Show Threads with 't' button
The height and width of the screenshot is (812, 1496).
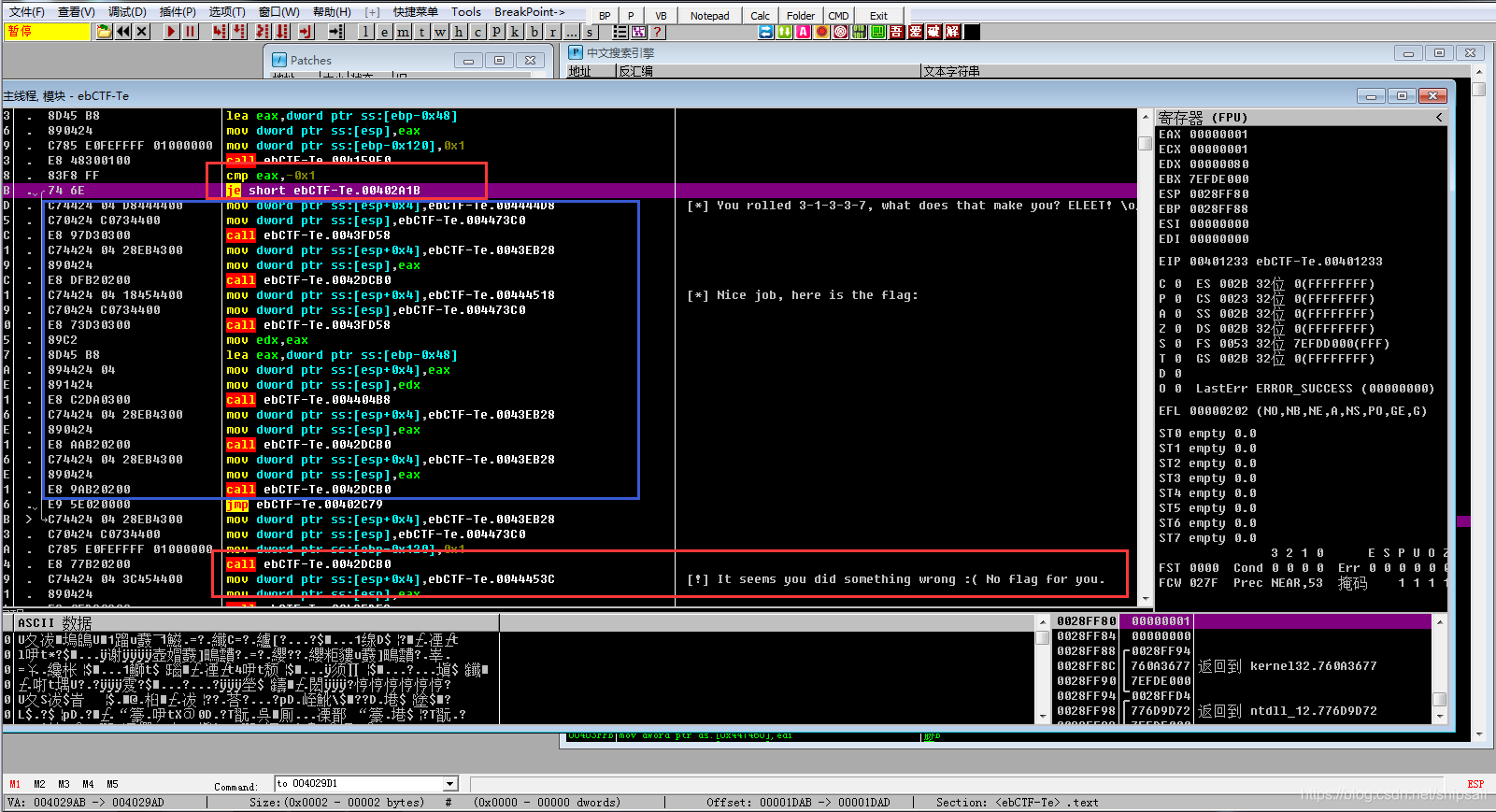tap(421, 32)
